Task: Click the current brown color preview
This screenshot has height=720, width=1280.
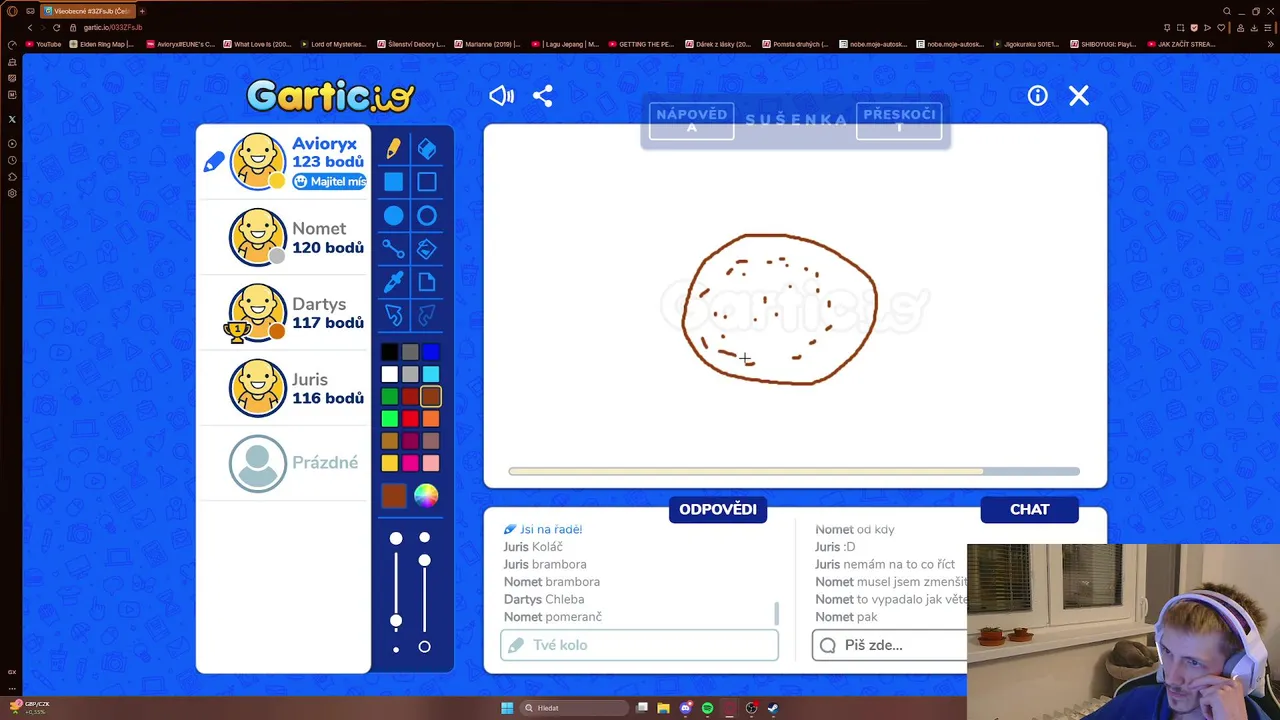Action: [394, 496]
